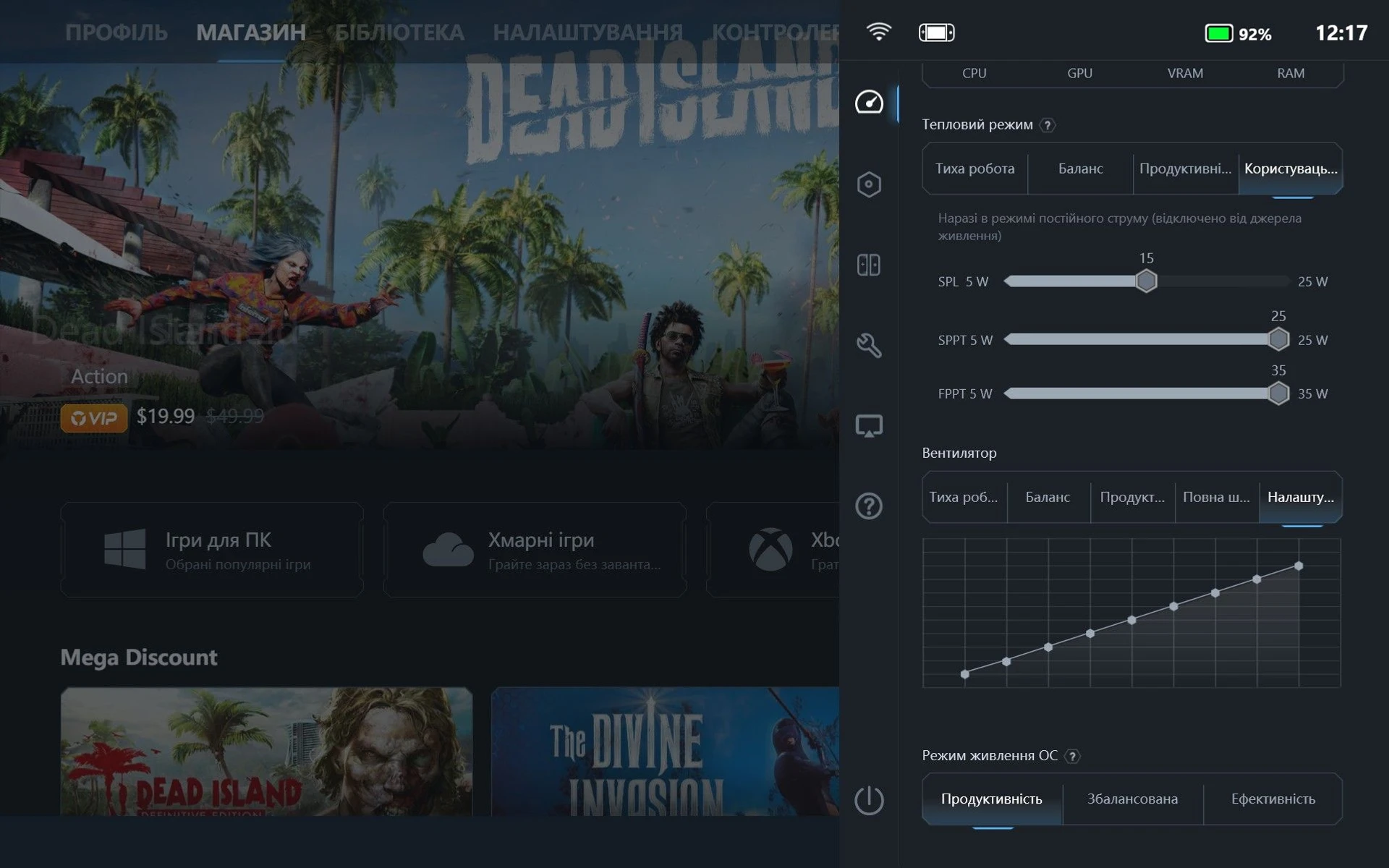This screenshot has width=1389, height=868.
Task: Select Користуваць... custom thermal mode
Action: (1291, 169)
